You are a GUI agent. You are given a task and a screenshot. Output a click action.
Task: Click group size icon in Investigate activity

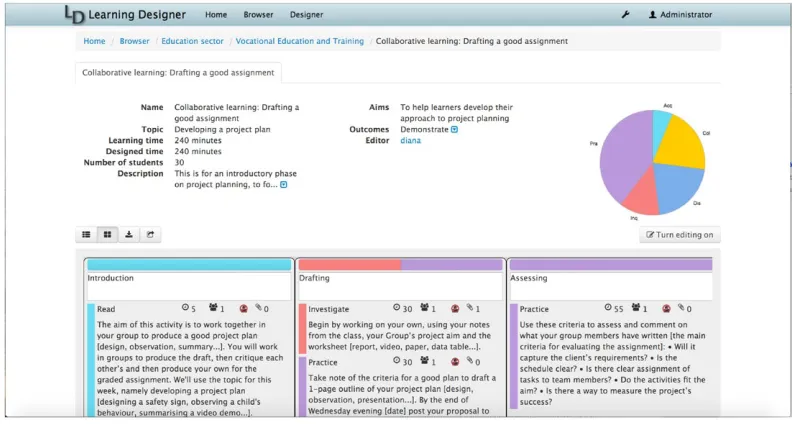(x=424, y=308)
